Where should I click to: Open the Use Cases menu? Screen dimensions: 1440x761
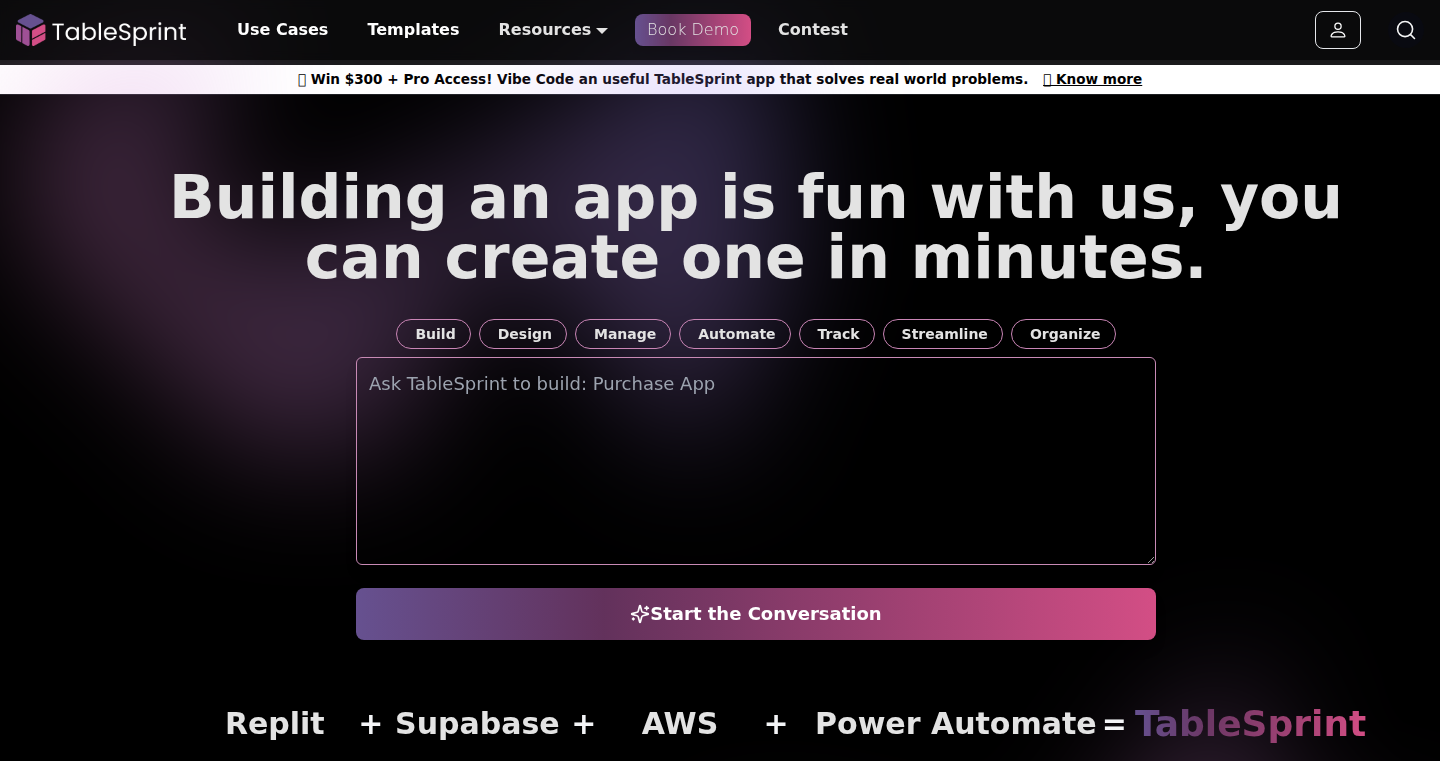(x=282, y=30)
